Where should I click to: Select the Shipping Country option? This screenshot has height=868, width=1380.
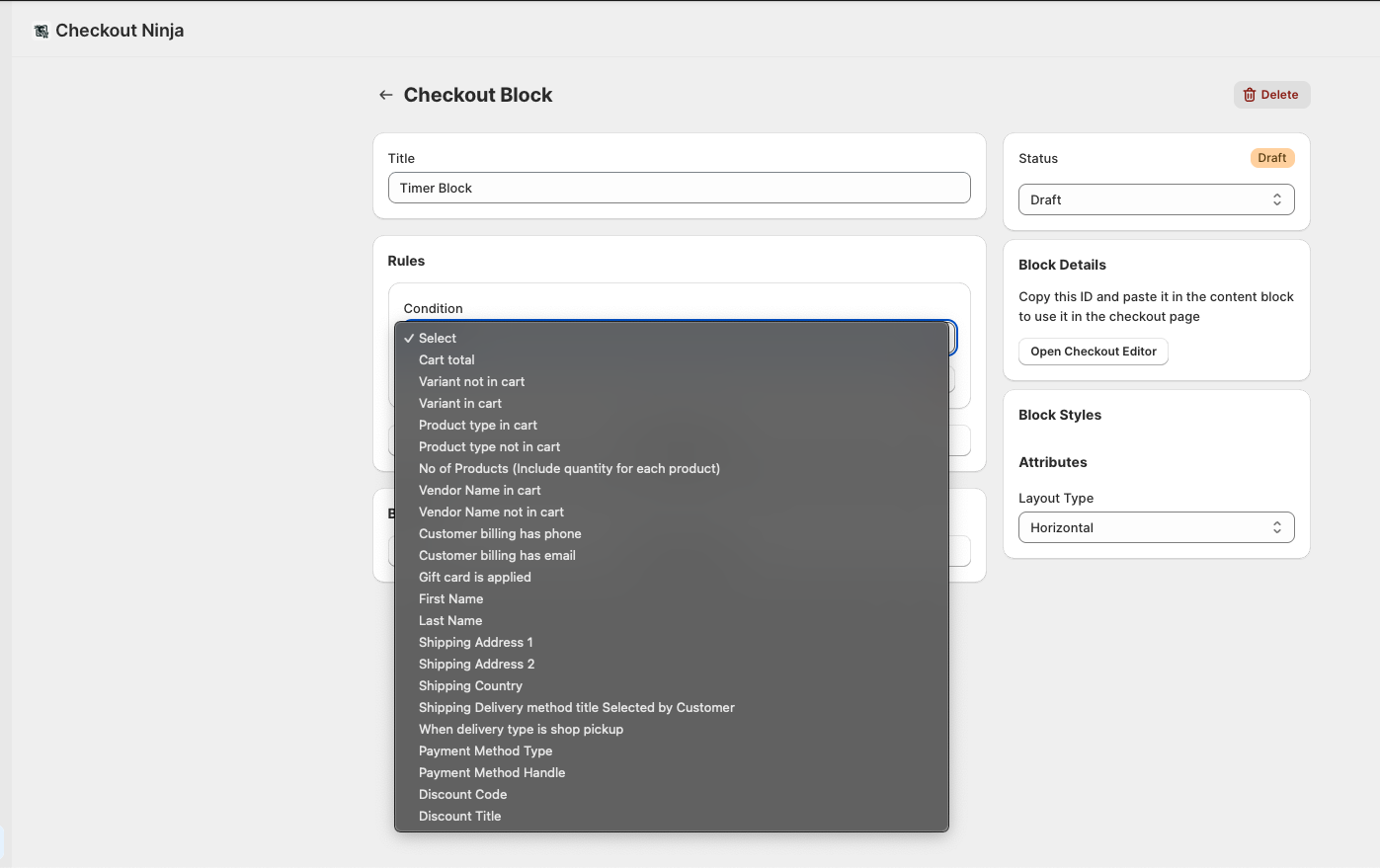pyautogui.click(x=470, y=685)
